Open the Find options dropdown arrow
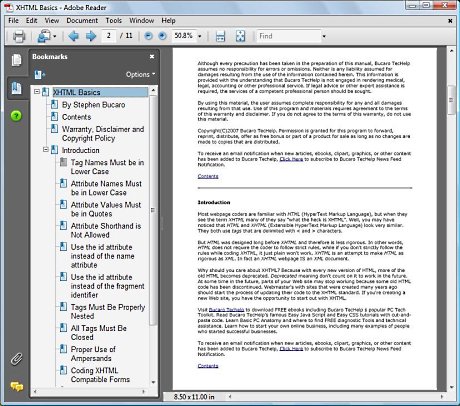460x406 pixels. 324,36
